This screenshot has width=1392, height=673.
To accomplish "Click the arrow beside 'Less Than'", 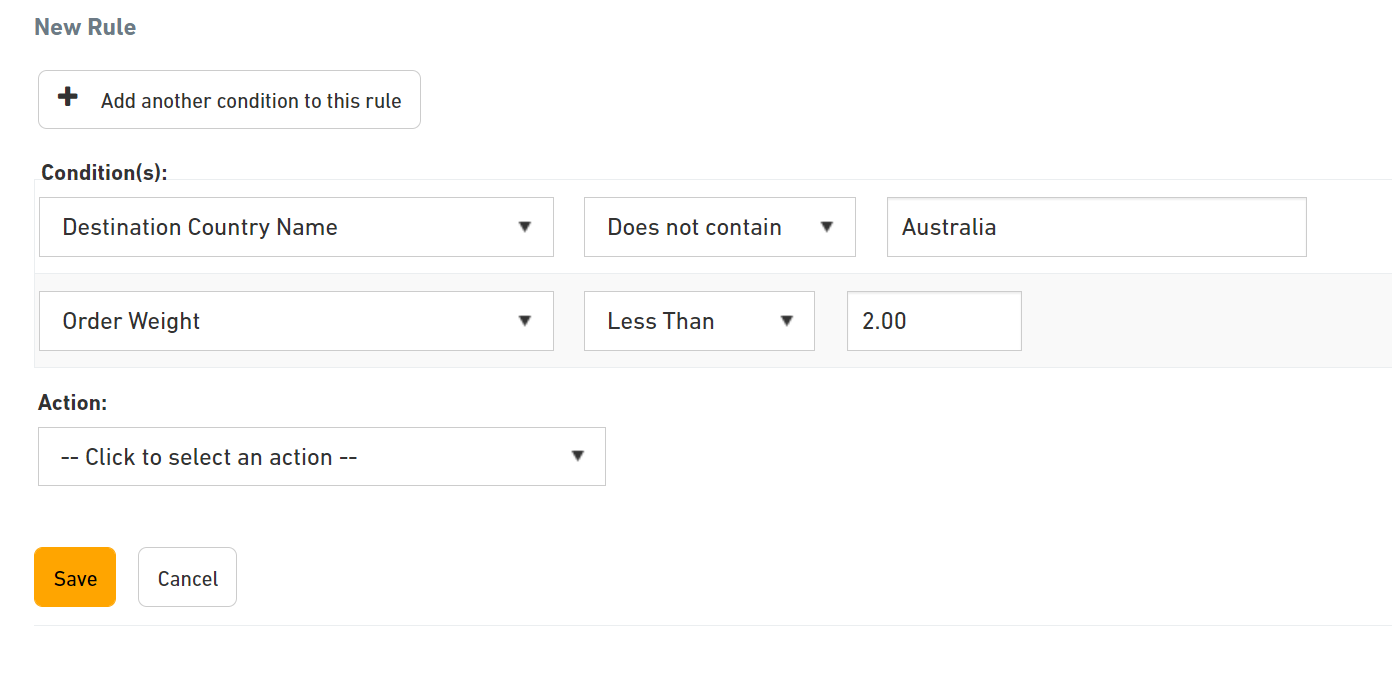I will (786, 321).
